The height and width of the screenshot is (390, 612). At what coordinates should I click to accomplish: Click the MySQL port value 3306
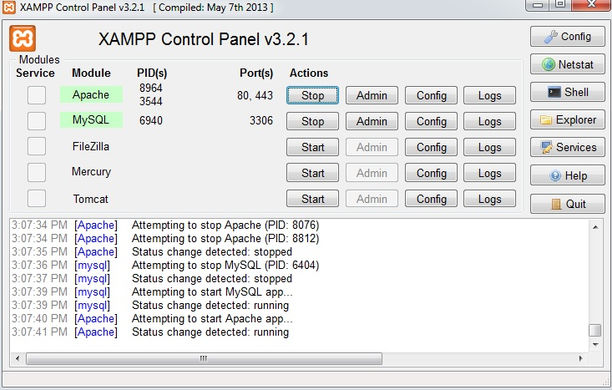(x=261, y=121)
